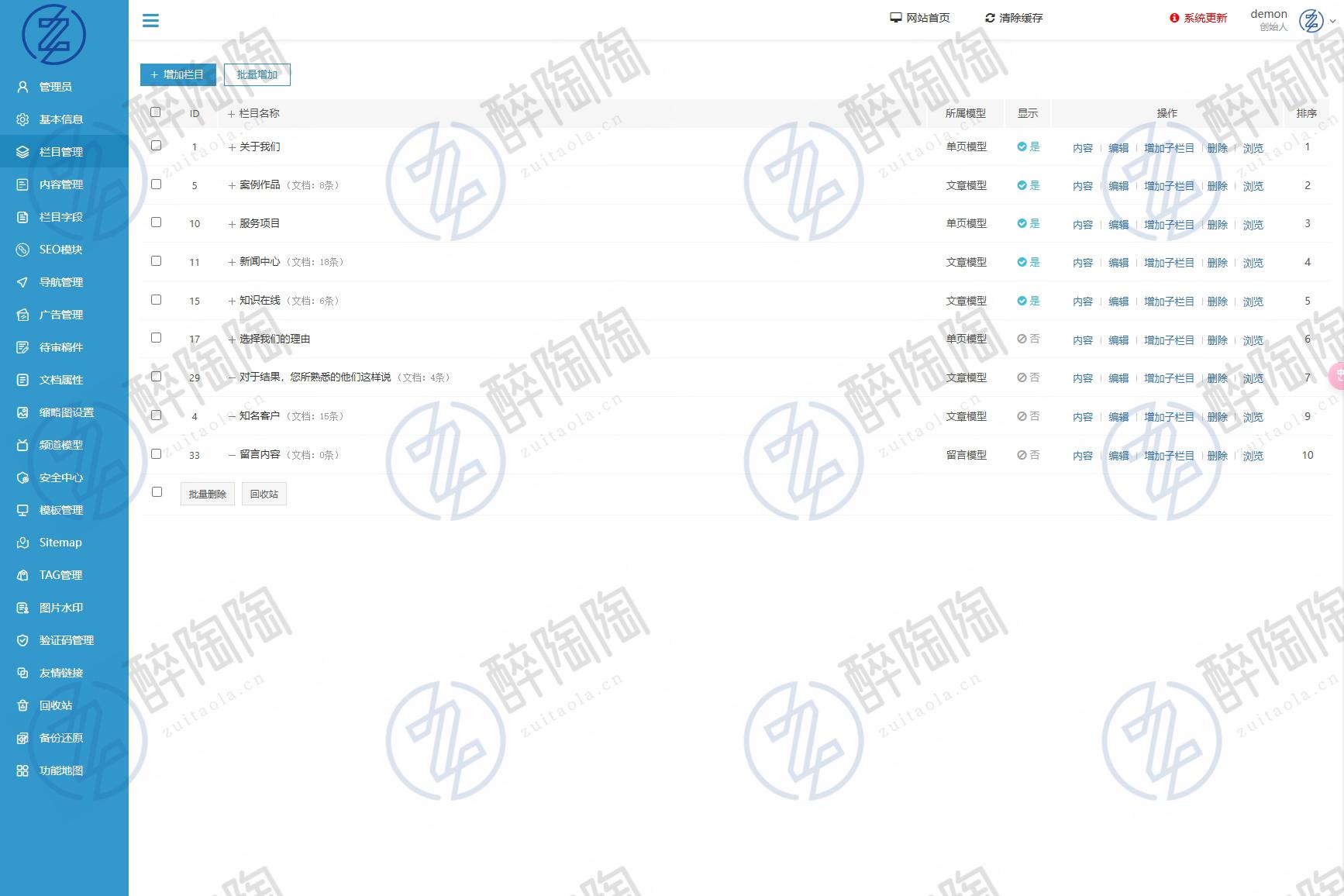Check the box for 服务项目 row
1344x896 pixels.
pos(156,222)
